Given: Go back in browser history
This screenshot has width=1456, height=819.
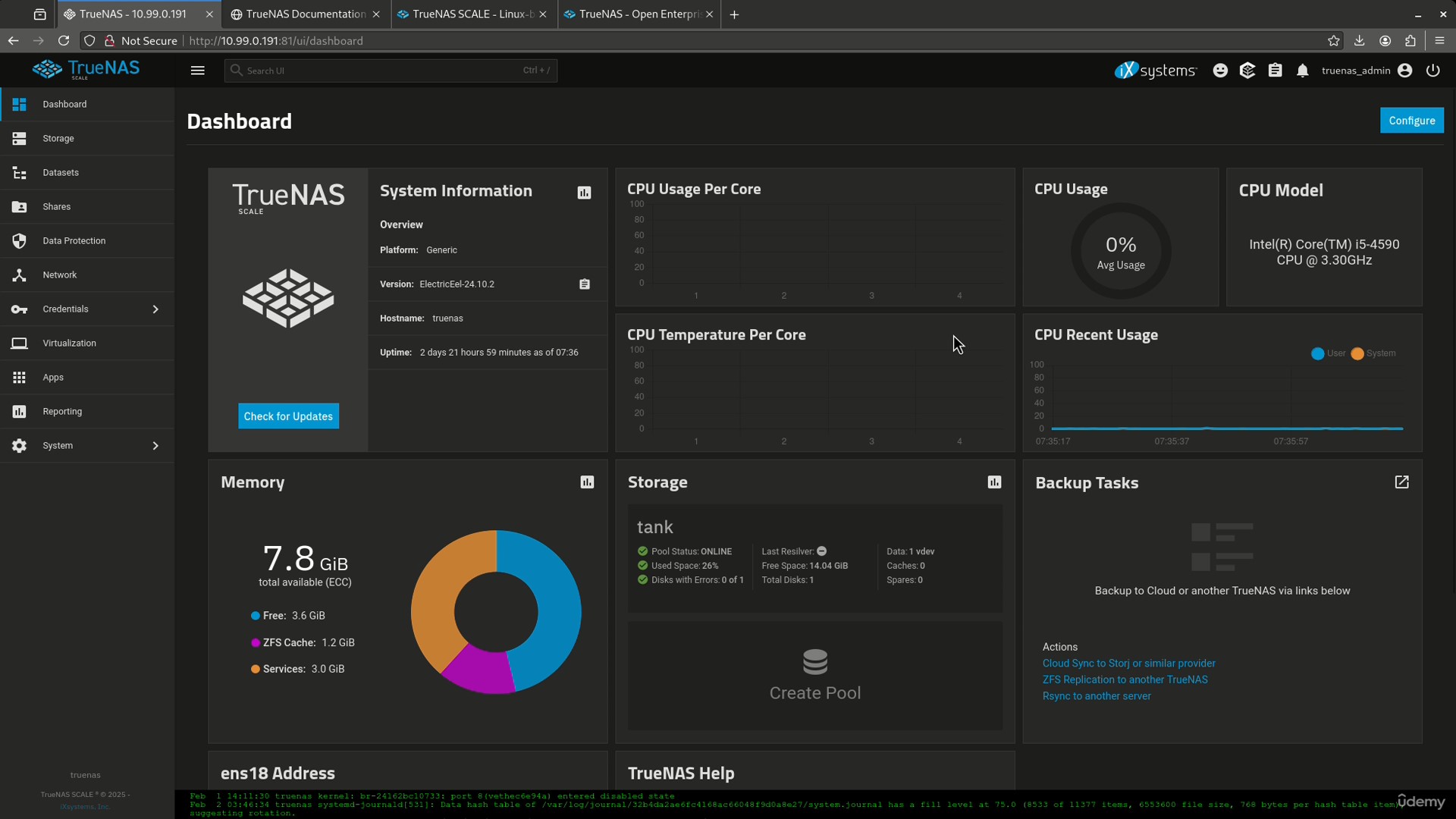Looking at the screenshot, I should click(x=13, y=41).
